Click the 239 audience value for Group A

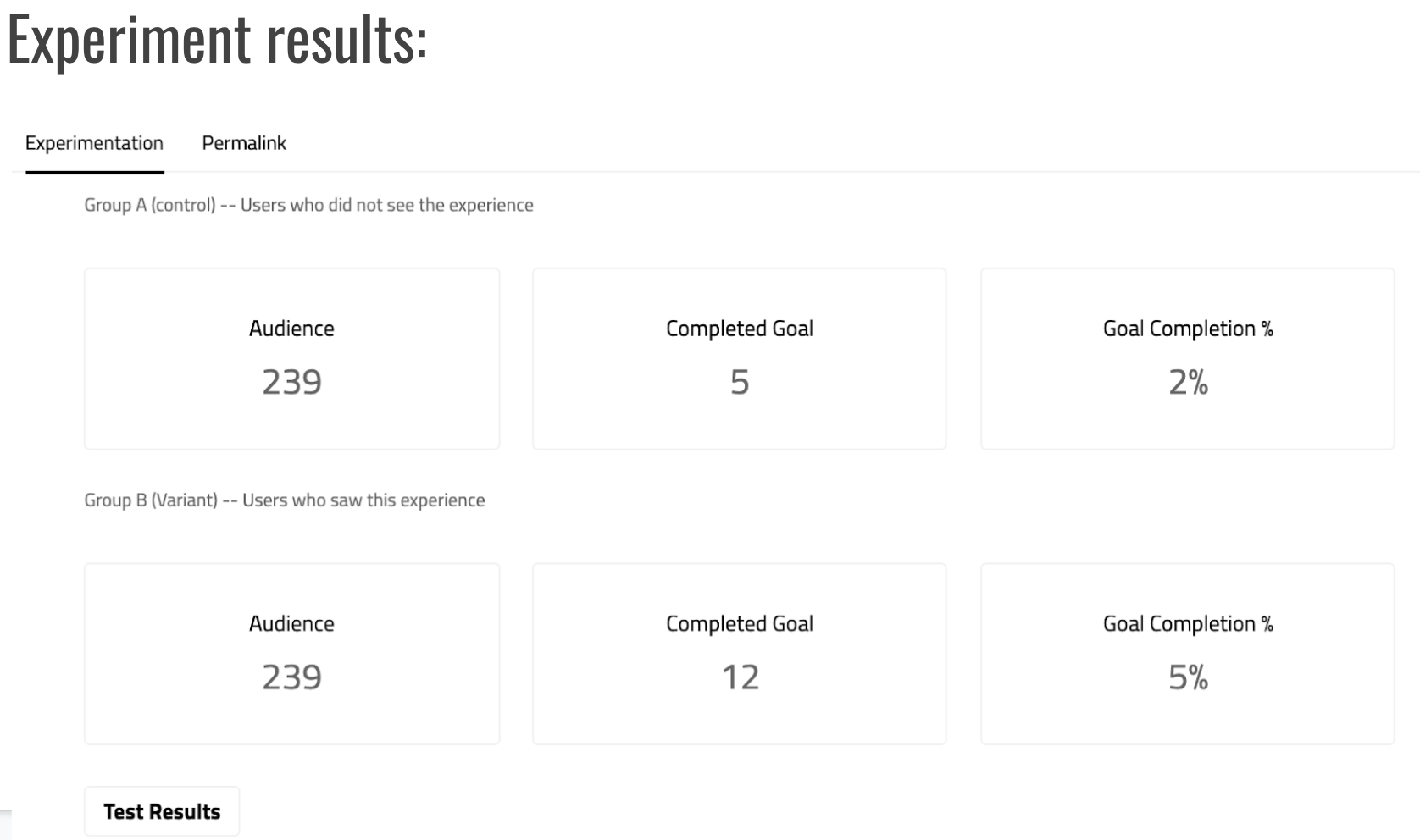291,383
